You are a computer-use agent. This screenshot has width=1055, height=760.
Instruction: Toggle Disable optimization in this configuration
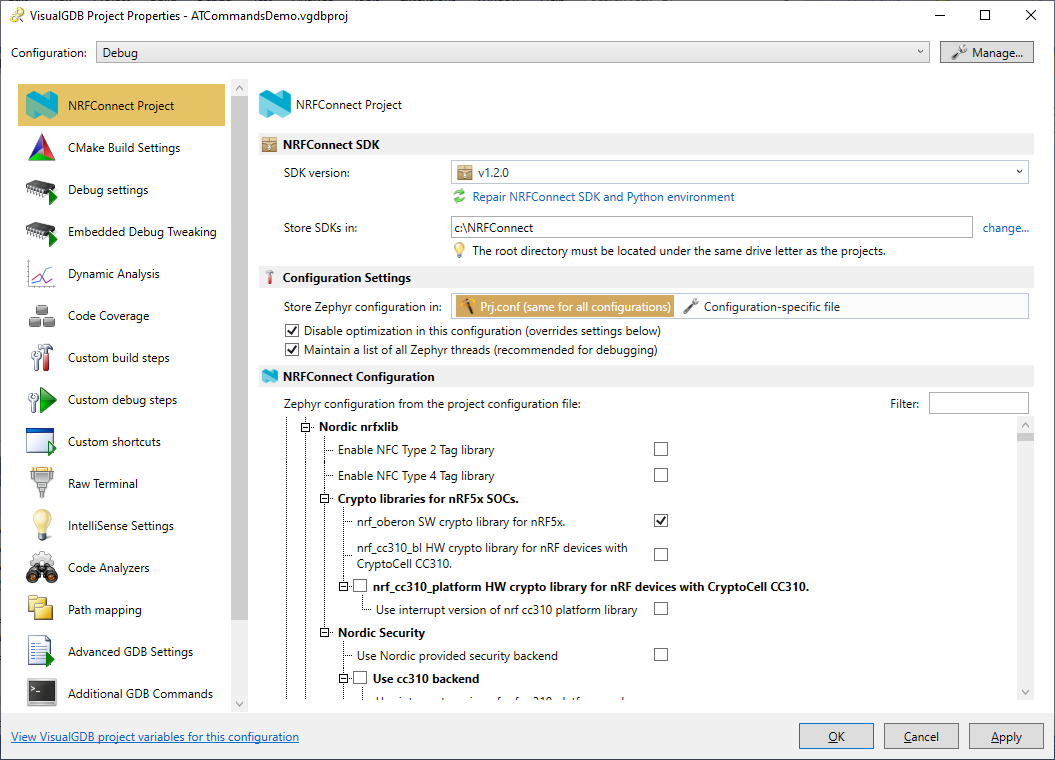click(292, 331)
